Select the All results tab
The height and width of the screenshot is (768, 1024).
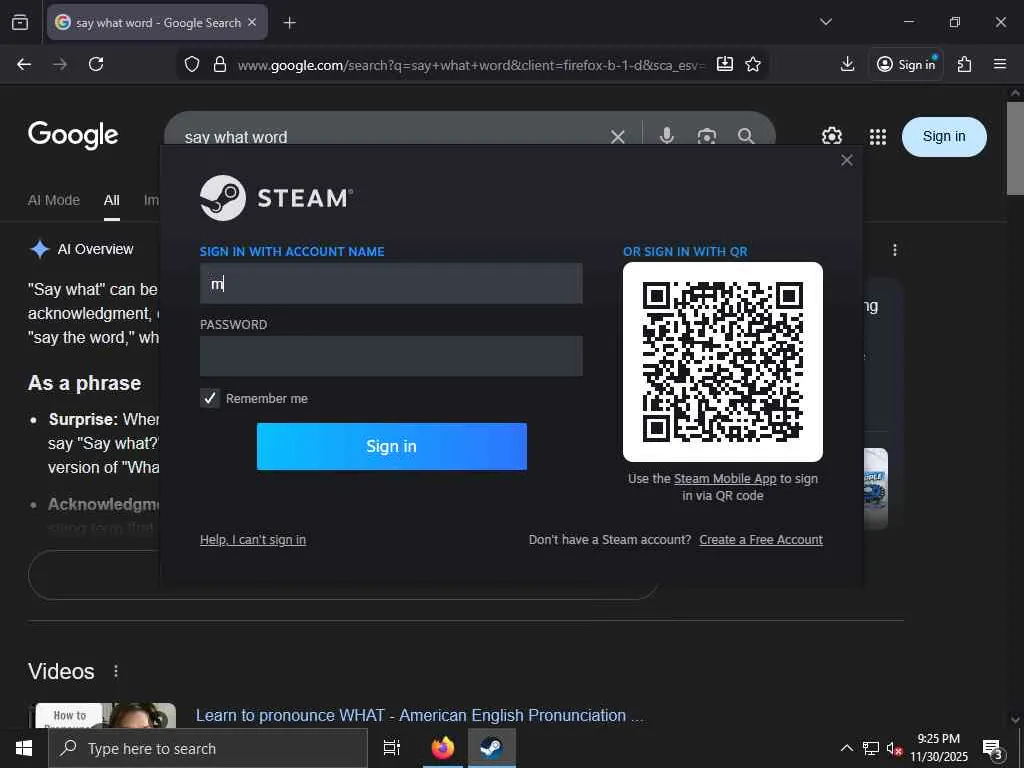pyautogui.click(x=112, y=200)
